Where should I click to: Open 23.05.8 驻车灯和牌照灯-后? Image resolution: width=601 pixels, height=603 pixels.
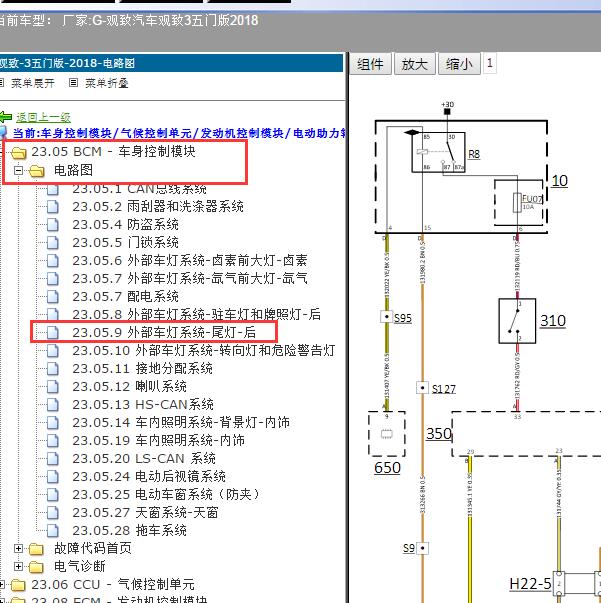coord(196,314)
